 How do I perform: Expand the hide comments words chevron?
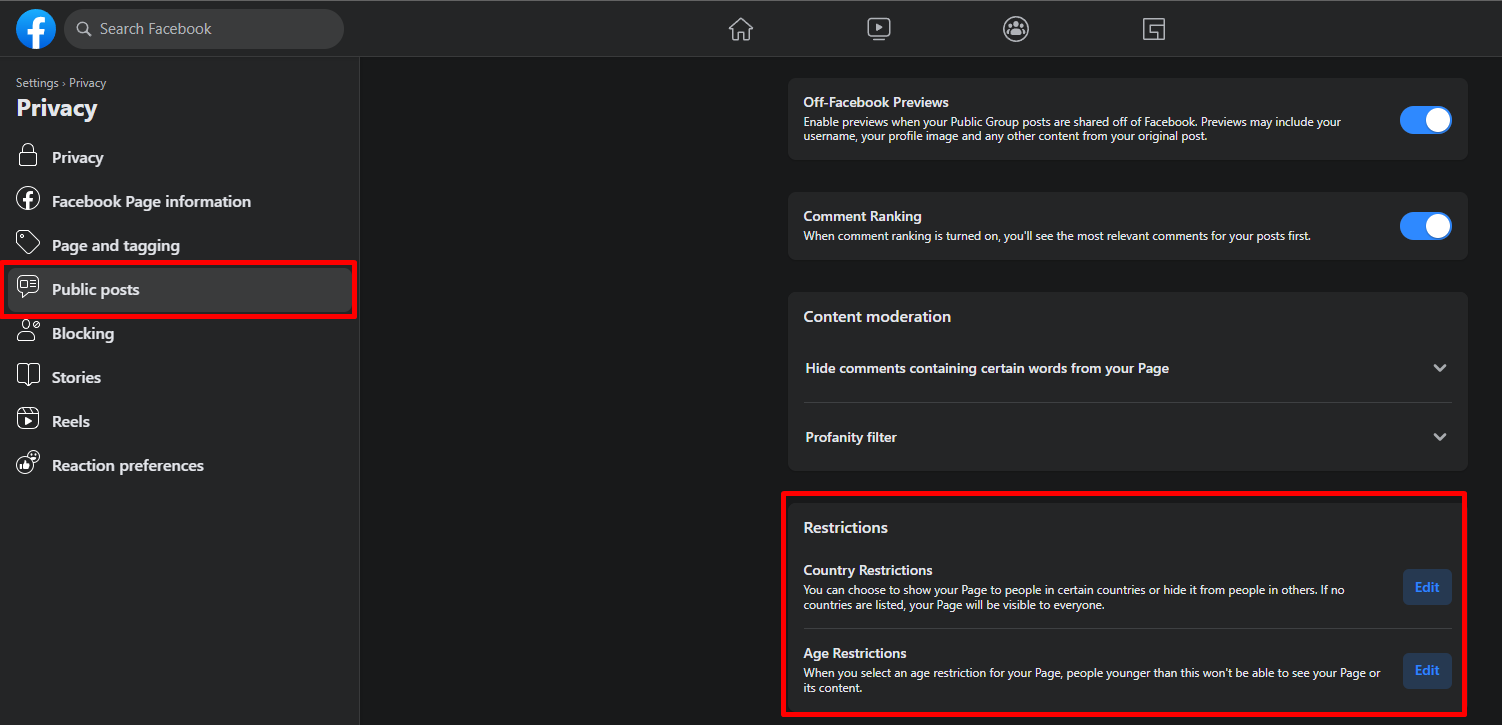pos(1440,368)
